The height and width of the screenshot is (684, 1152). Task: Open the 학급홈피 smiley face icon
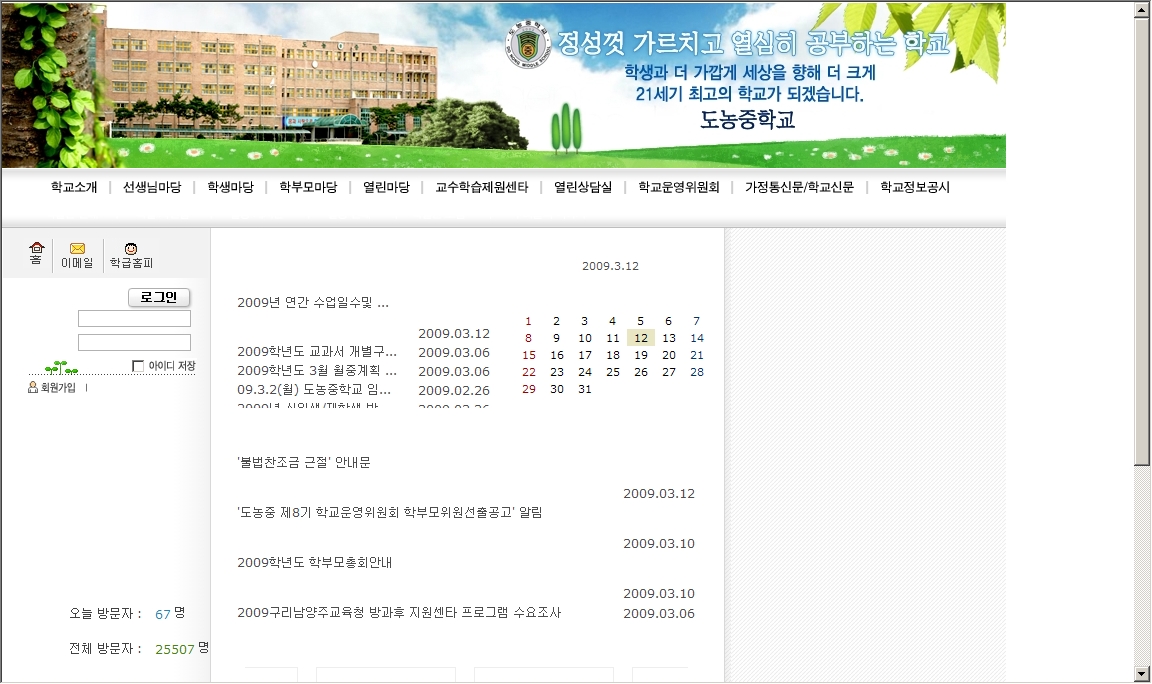131,249
